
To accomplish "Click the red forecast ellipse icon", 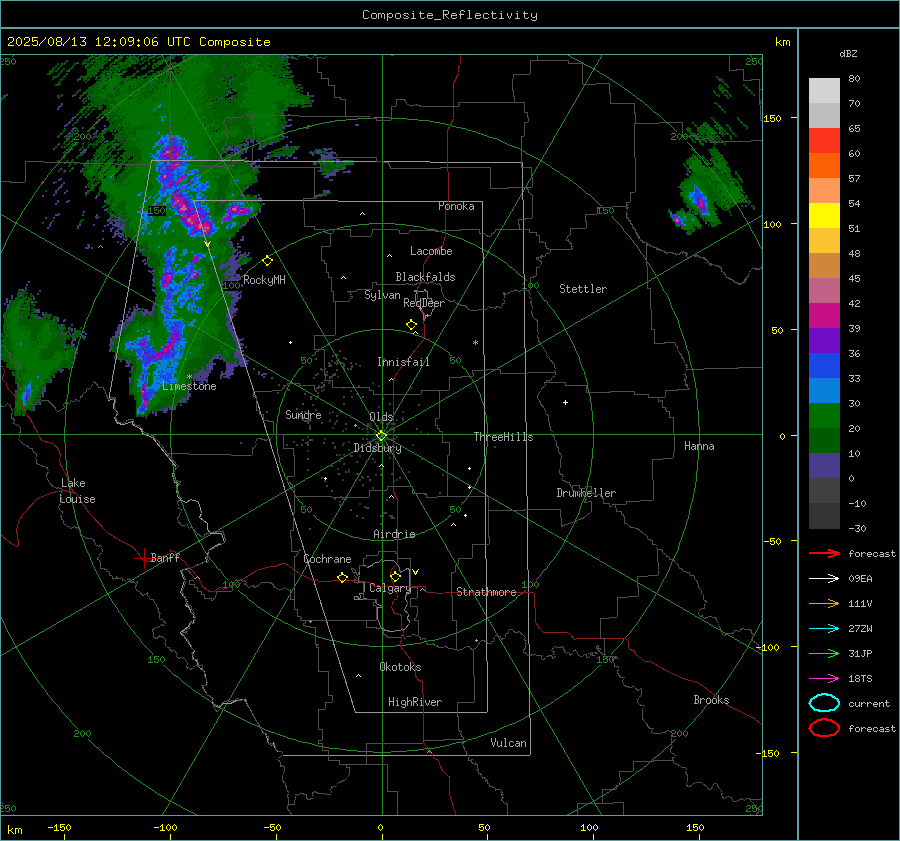I will tap(824, 728).
